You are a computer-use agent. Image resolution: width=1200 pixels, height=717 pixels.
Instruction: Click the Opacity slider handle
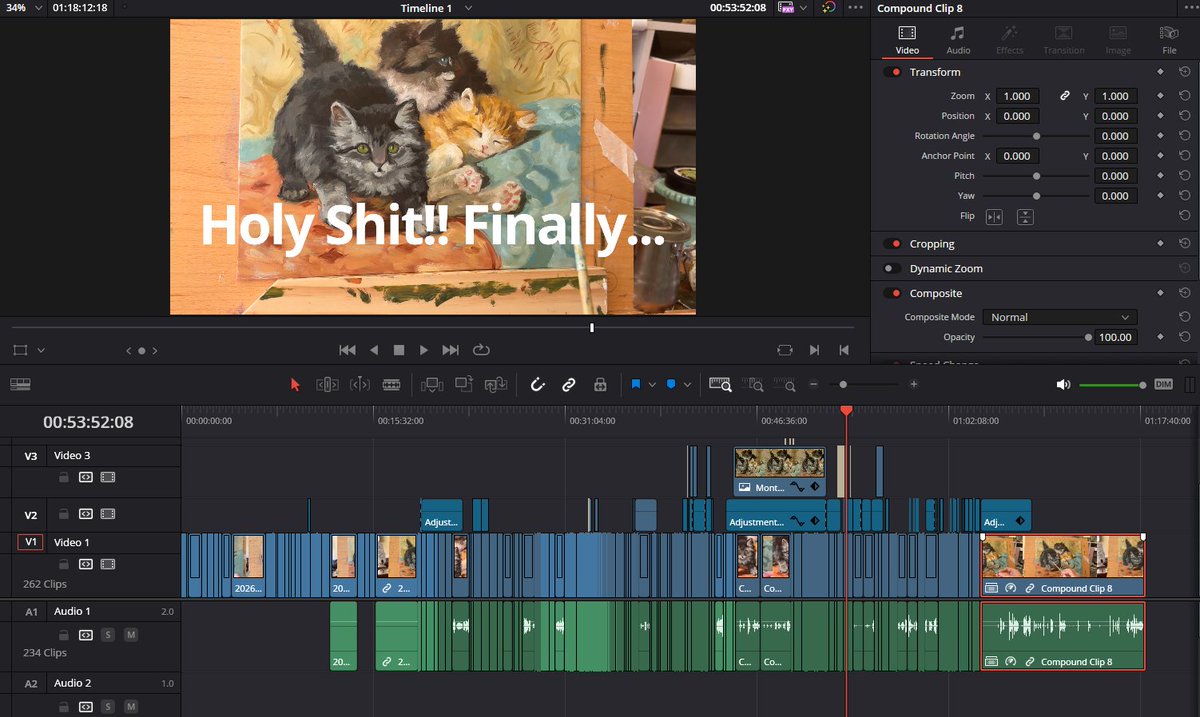click(x=1088, y=337)
